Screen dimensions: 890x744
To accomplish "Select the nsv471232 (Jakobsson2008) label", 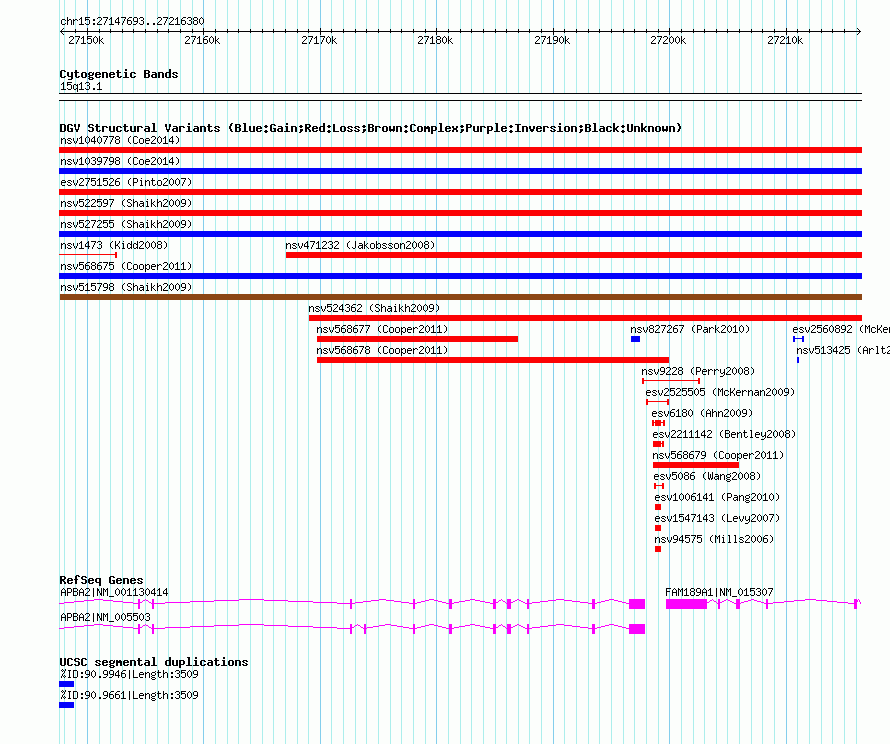I will click(360, 245).
